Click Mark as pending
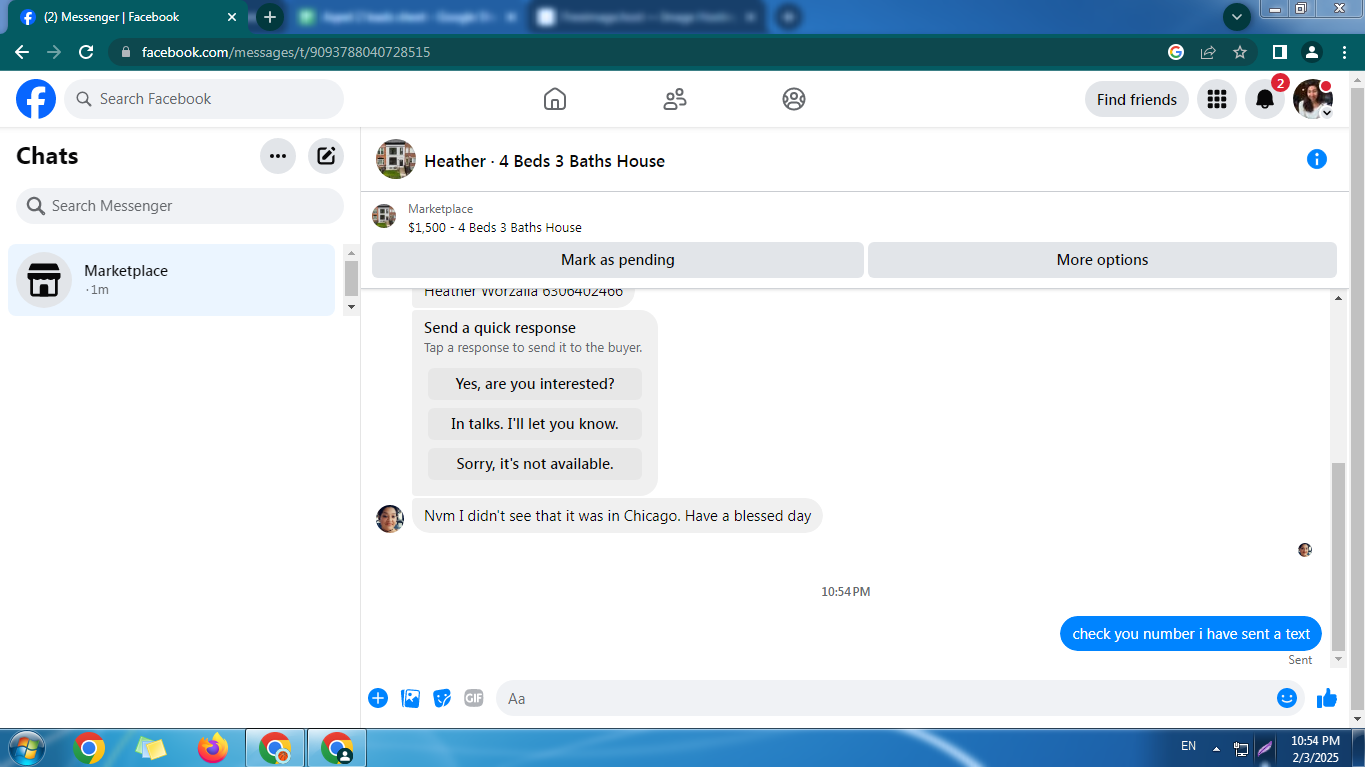 [618, 260]
